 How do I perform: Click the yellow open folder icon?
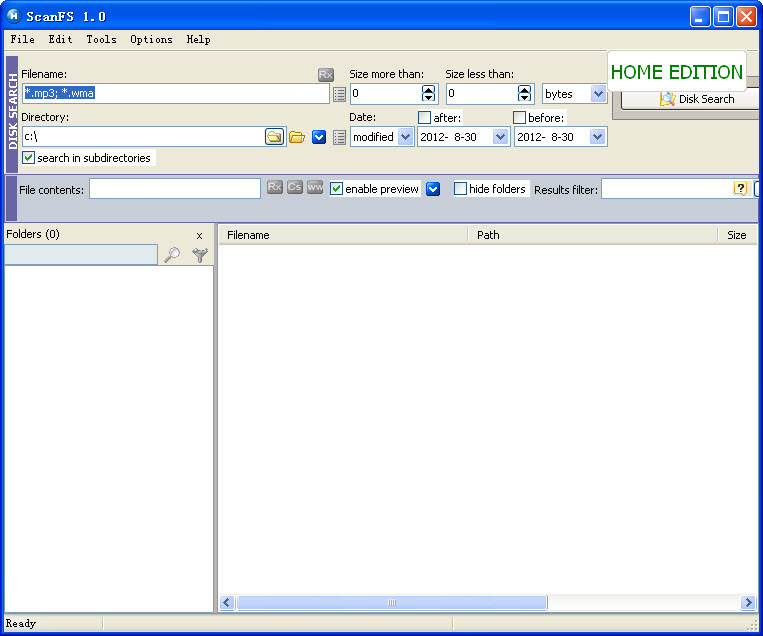[x=297, y=137]
